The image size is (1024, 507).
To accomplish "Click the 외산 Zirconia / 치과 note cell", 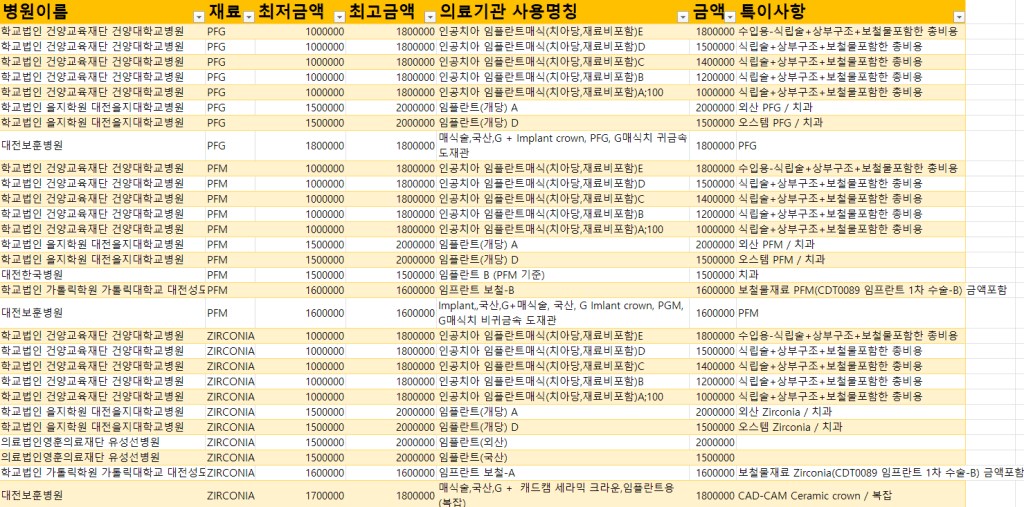I will coord(851,412).
